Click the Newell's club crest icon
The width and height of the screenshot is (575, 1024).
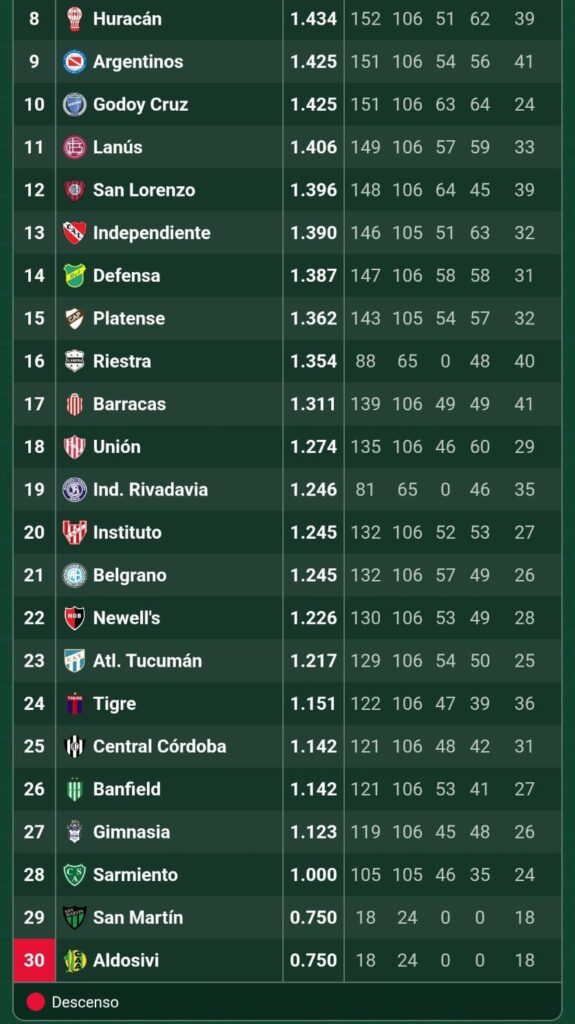74,618
